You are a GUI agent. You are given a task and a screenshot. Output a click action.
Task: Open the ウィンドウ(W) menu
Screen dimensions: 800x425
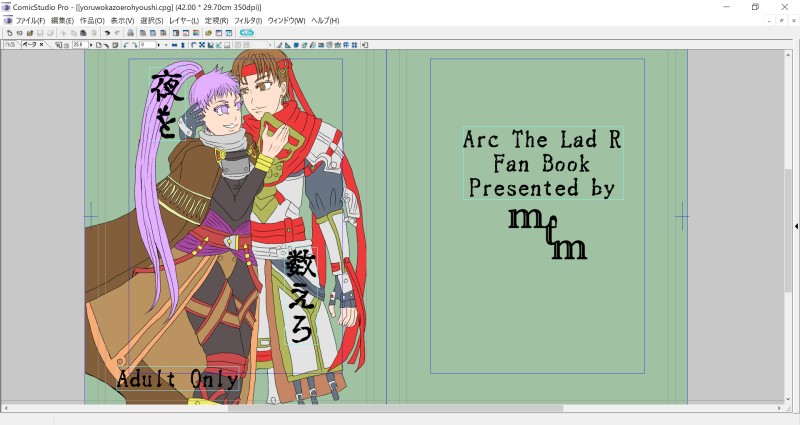point(286,20)
